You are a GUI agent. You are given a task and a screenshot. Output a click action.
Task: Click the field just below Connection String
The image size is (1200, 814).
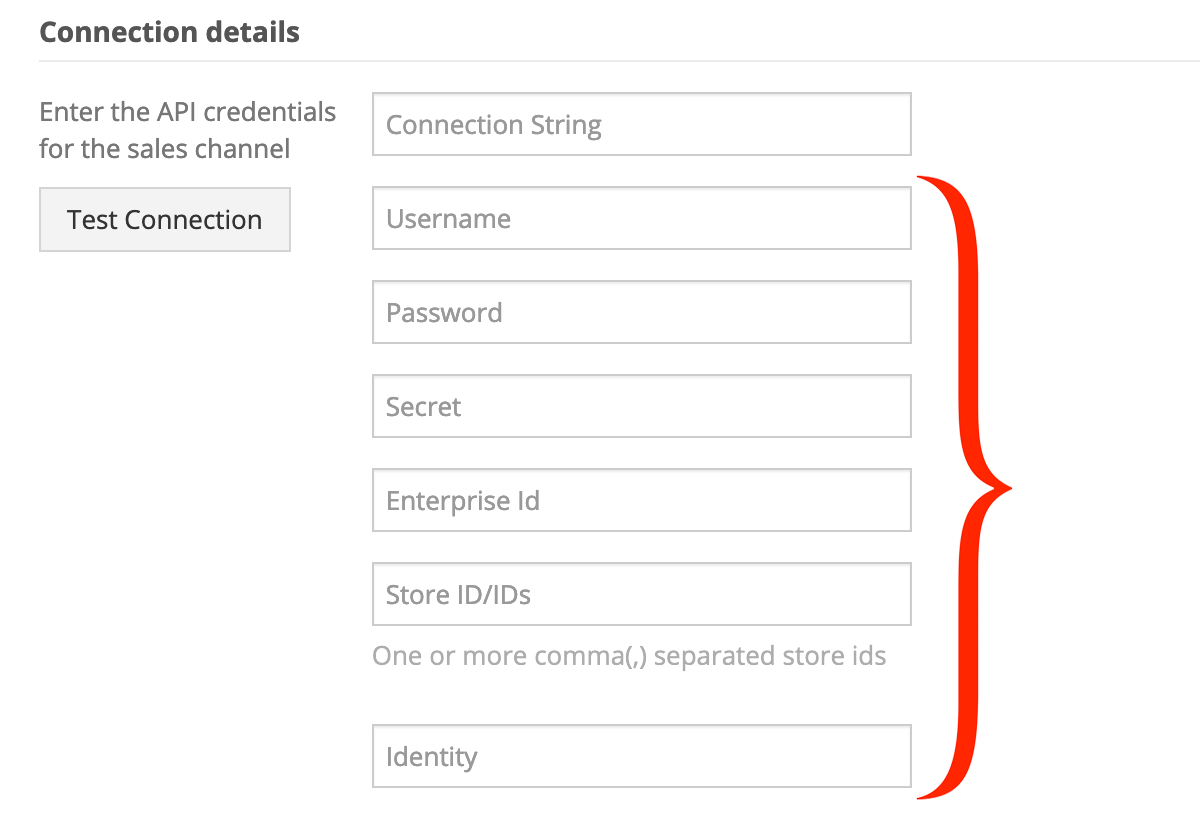click(x=642, y=218)
